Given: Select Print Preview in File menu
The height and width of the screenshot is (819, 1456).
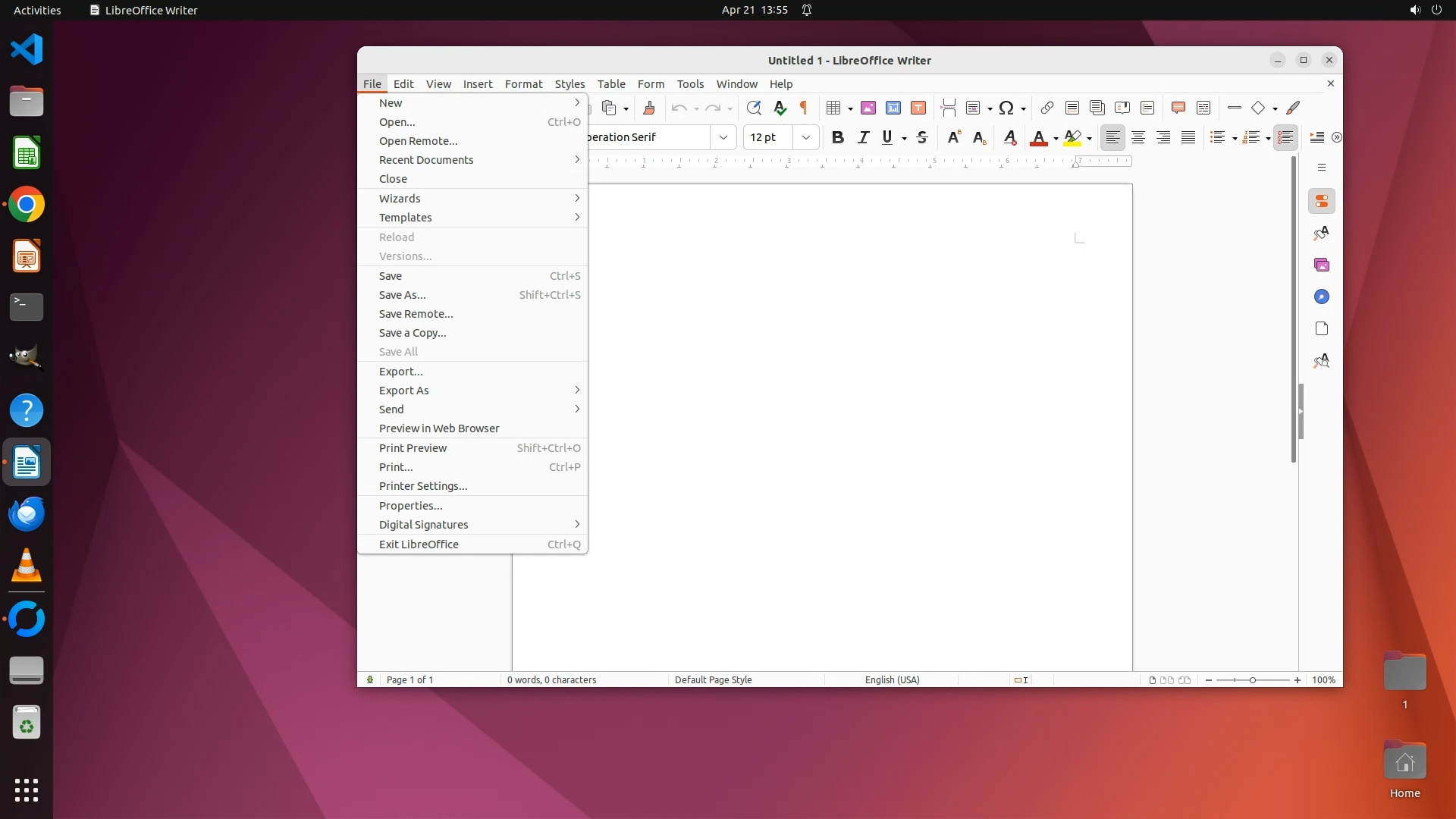Looking at the screenshot, I should [x=413, y=448].
